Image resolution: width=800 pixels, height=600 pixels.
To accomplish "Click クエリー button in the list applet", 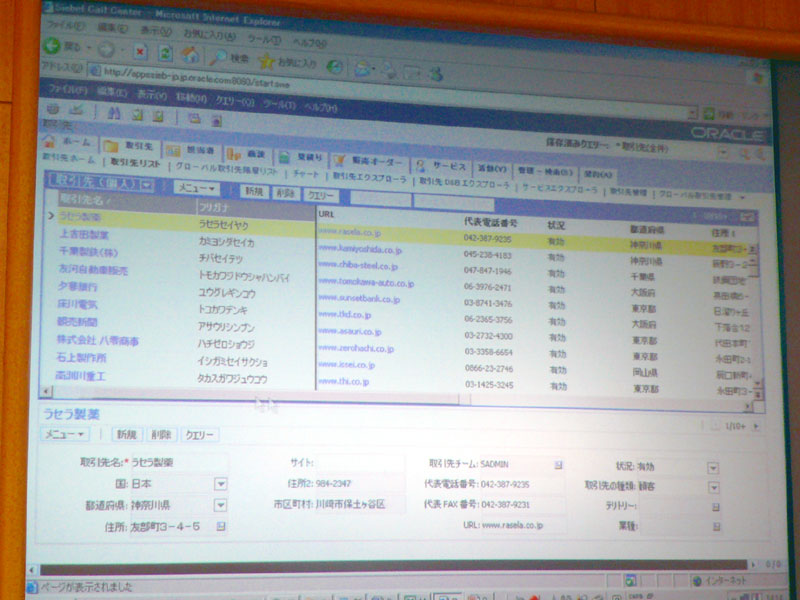I will click(320, 195).
